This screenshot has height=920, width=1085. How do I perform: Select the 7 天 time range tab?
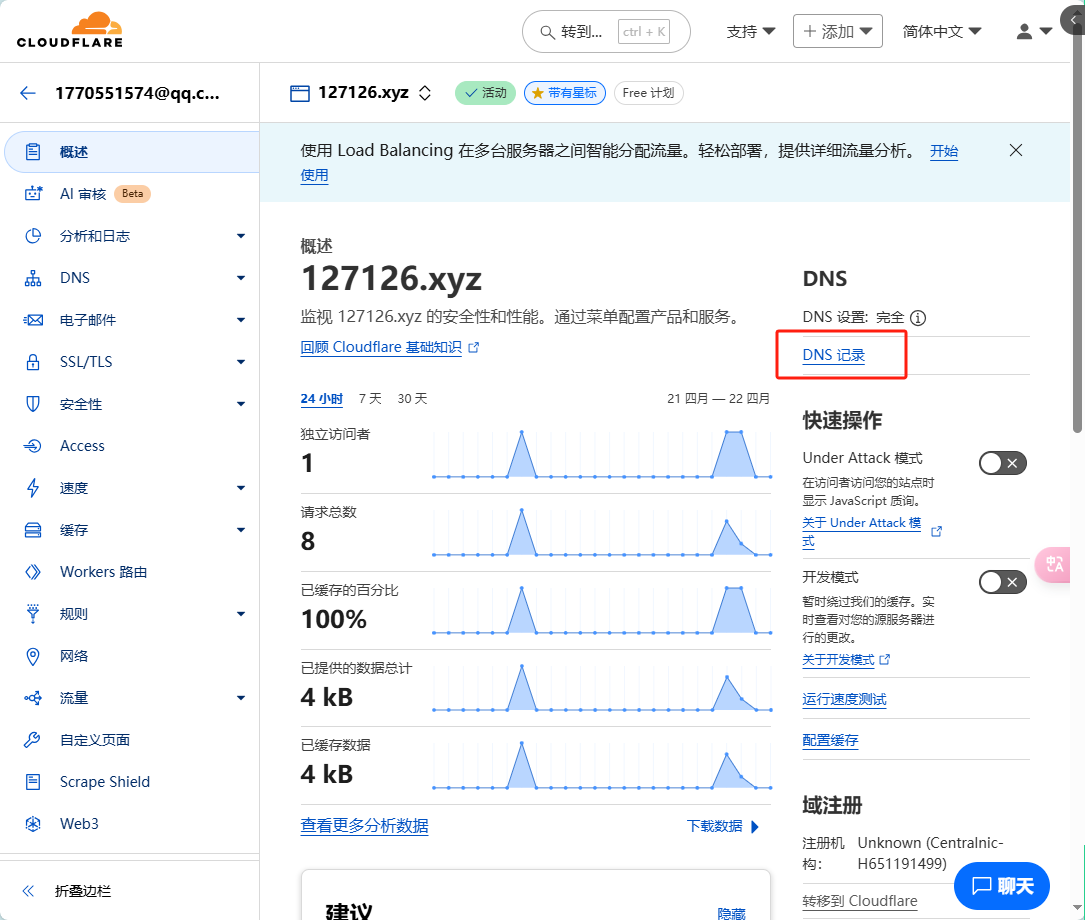click(370, 399)
